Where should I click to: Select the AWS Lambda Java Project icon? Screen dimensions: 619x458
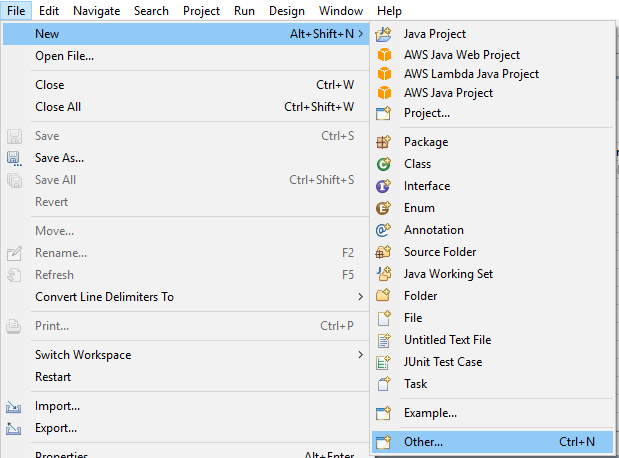[384, 74]
